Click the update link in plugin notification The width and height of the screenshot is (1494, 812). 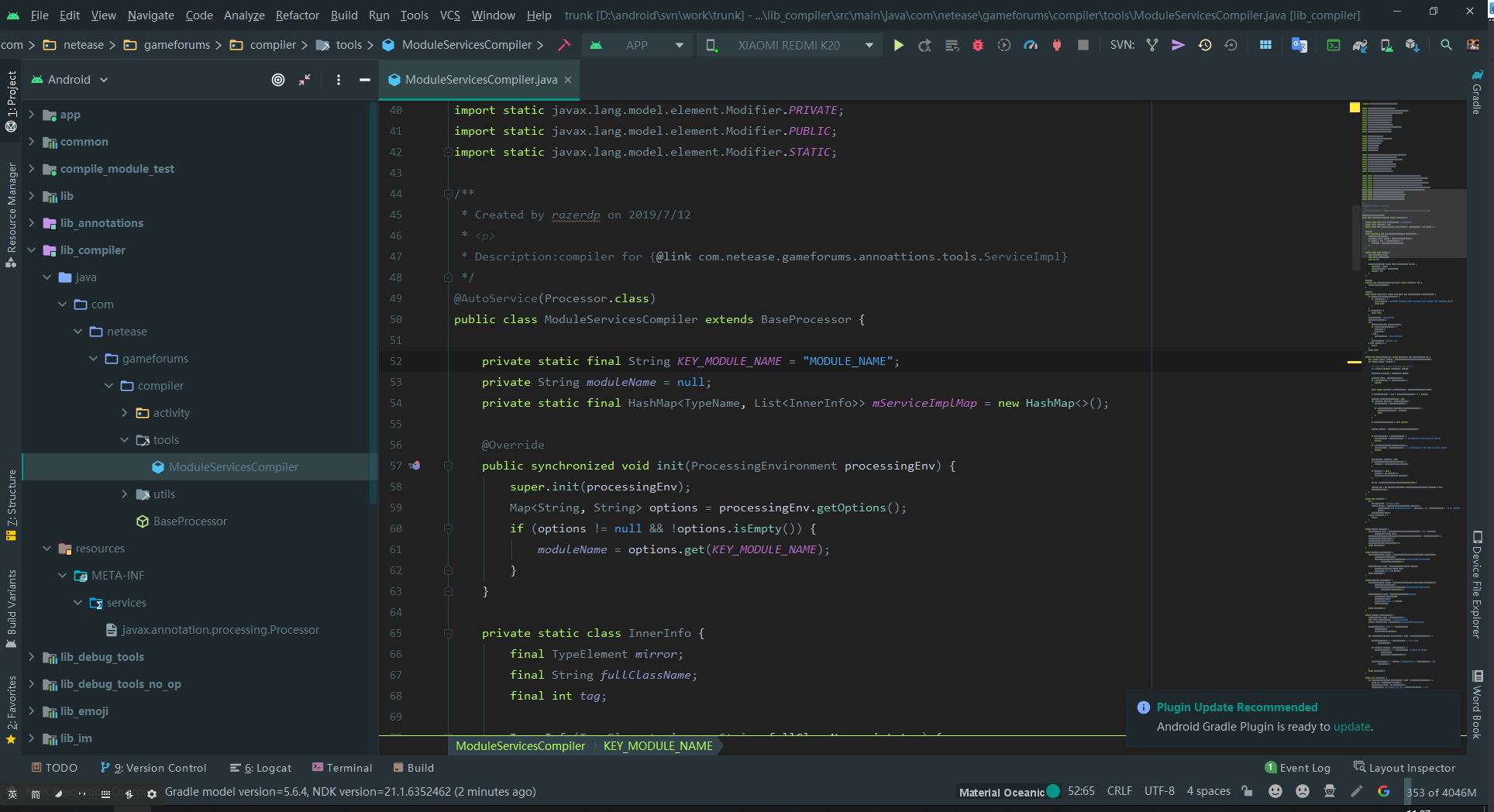(x=1351, y=727)
